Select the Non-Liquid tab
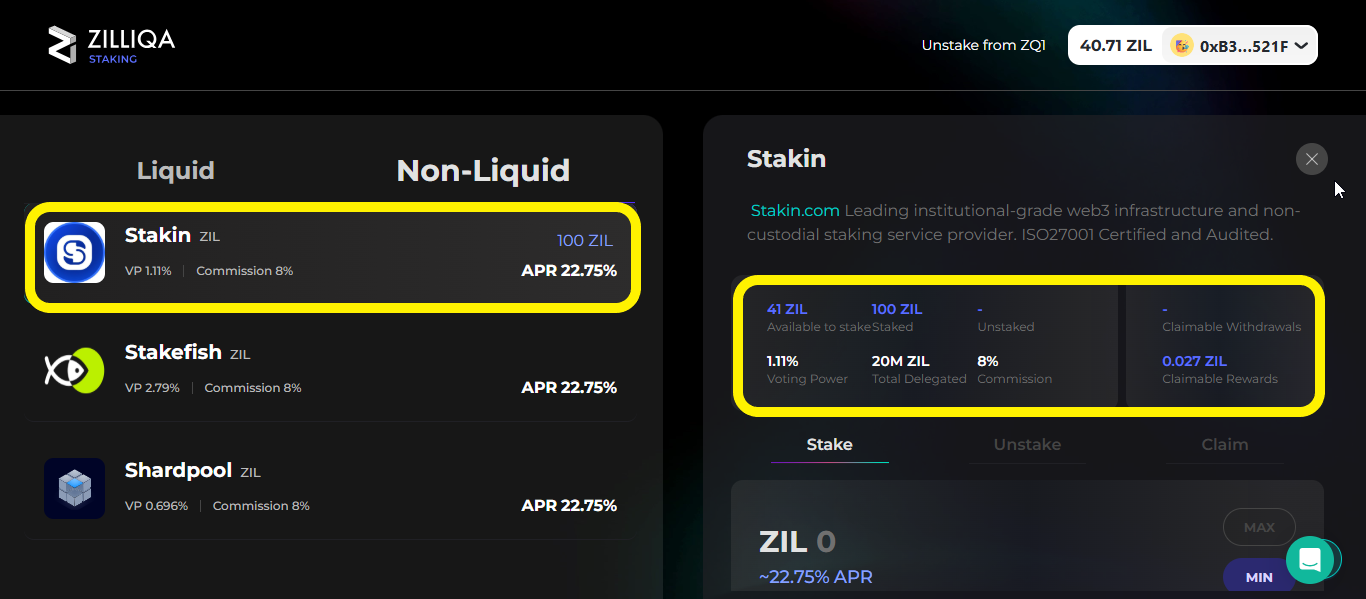 pos(483,170)
